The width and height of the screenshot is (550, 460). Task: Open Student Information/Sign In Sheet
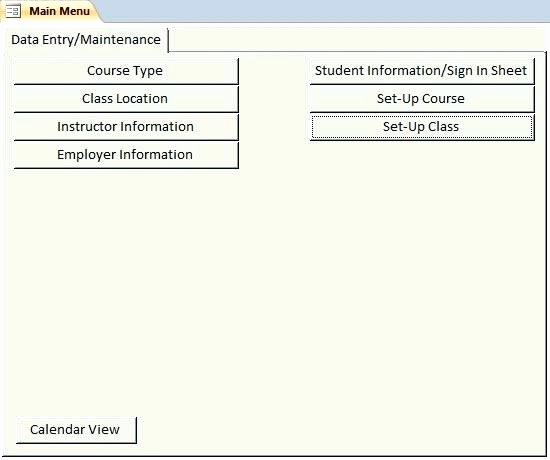click(x=422, y=71)
